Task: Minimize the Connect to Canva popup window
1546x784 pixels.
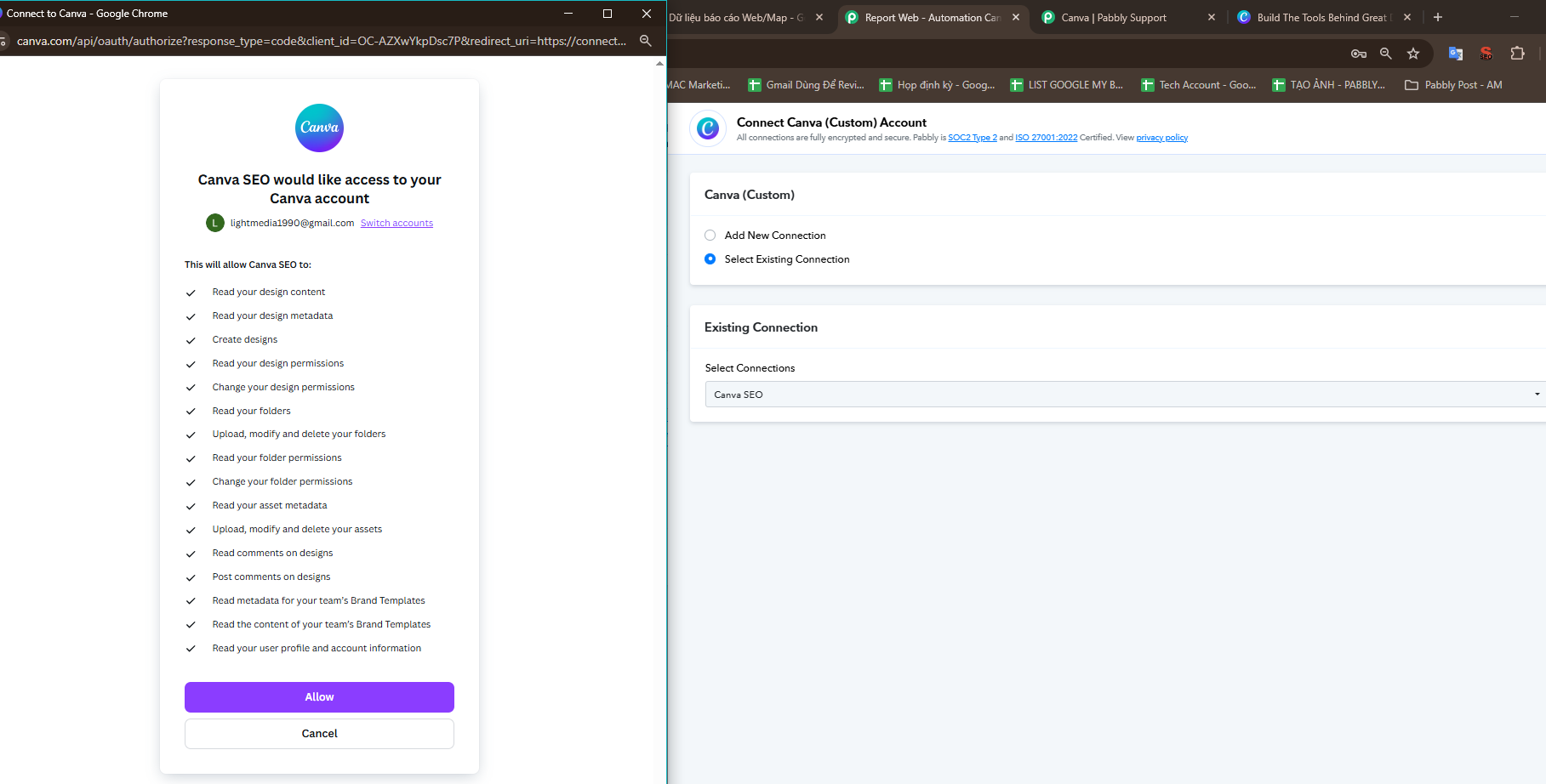Action: click(x=568, y=14)
